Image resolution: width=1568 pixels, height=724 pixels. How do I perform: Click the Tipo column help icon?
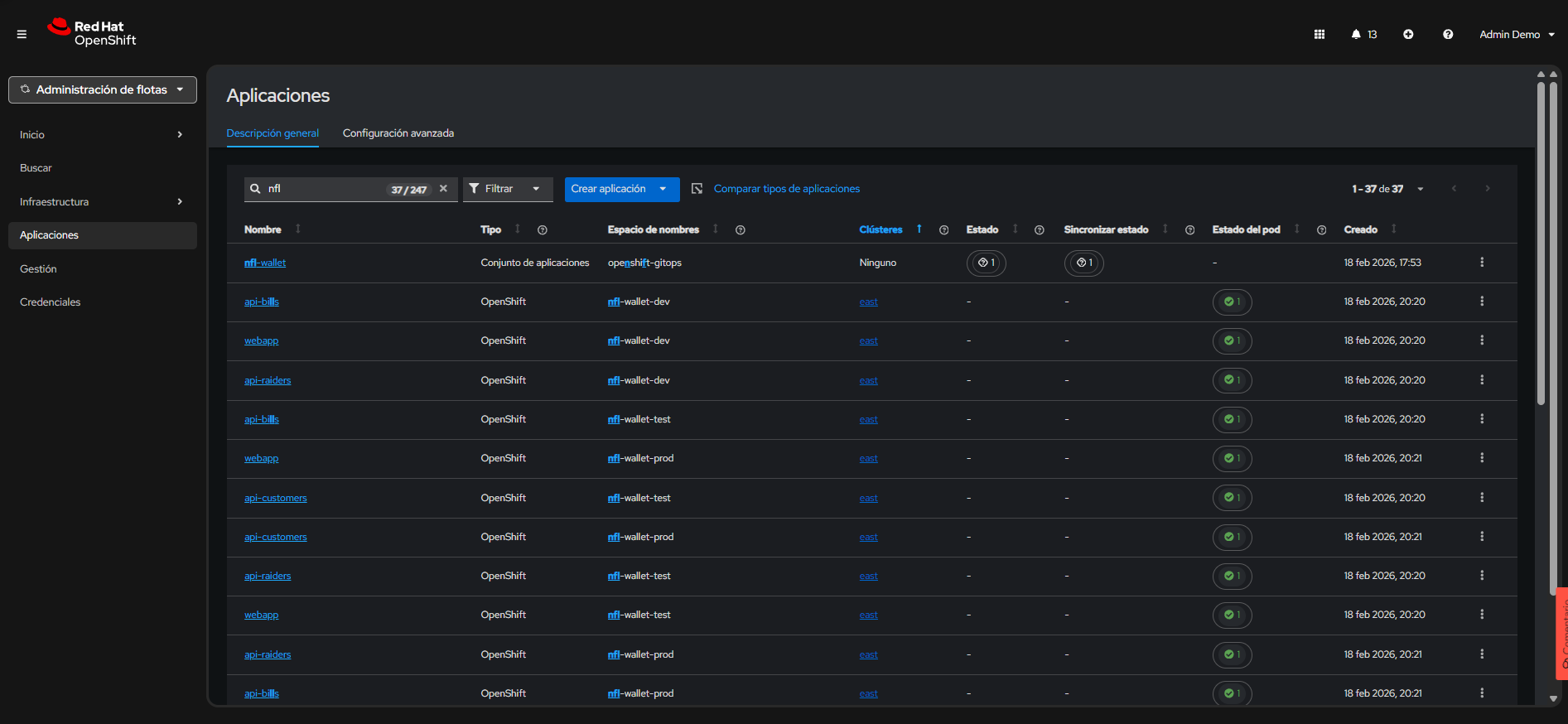click(x=543, y=230)
